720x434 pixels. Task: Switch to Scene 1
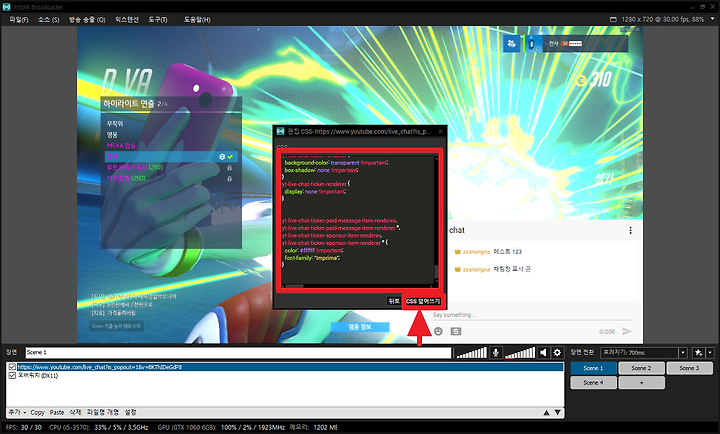tap(593, 368)
